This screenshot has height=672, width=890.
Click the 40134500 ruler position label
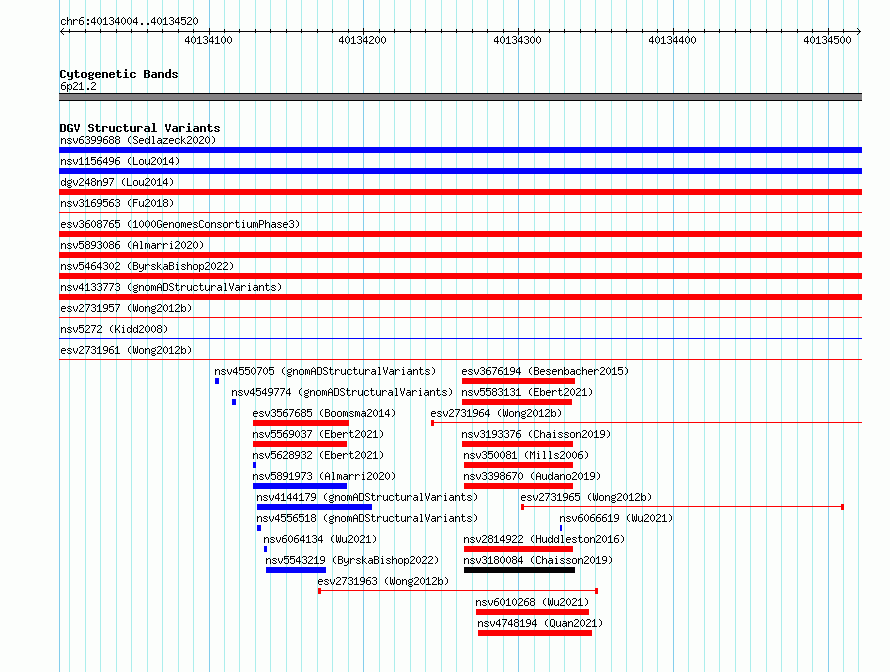click(x=827, y=40)
